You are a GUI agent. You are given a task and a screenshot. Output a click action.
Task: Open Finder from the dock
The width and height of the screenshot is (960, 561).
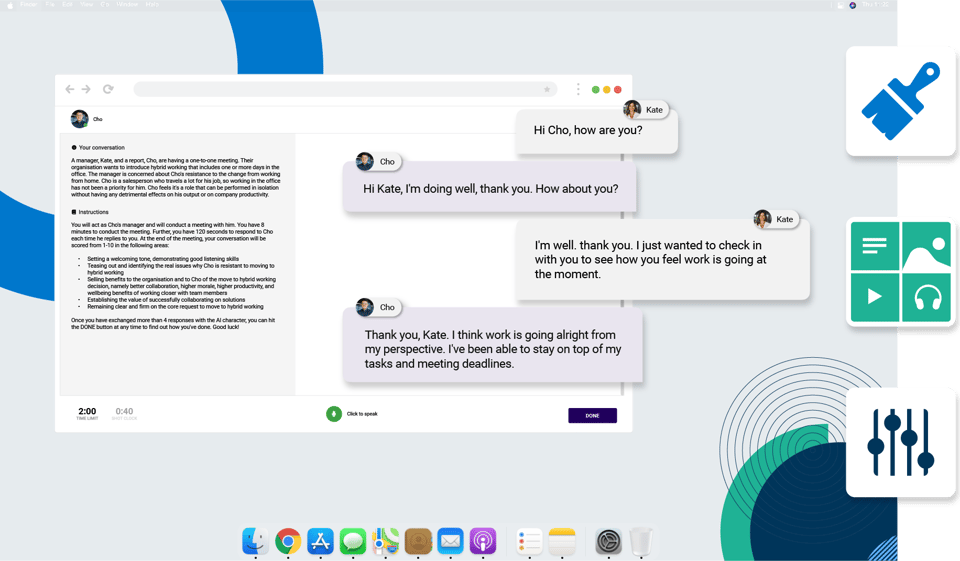point(255,541)
